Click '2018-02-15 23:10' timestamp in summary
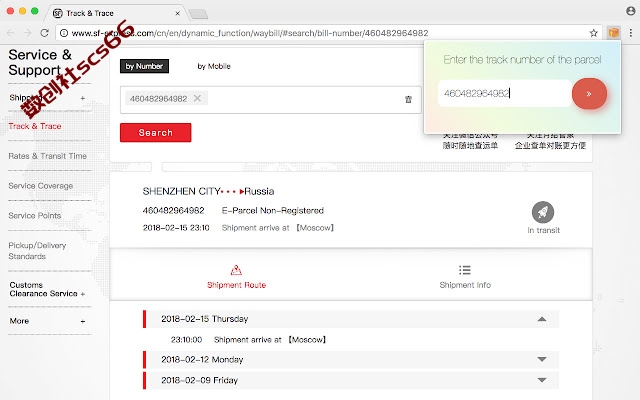 (x=176, y=228)
